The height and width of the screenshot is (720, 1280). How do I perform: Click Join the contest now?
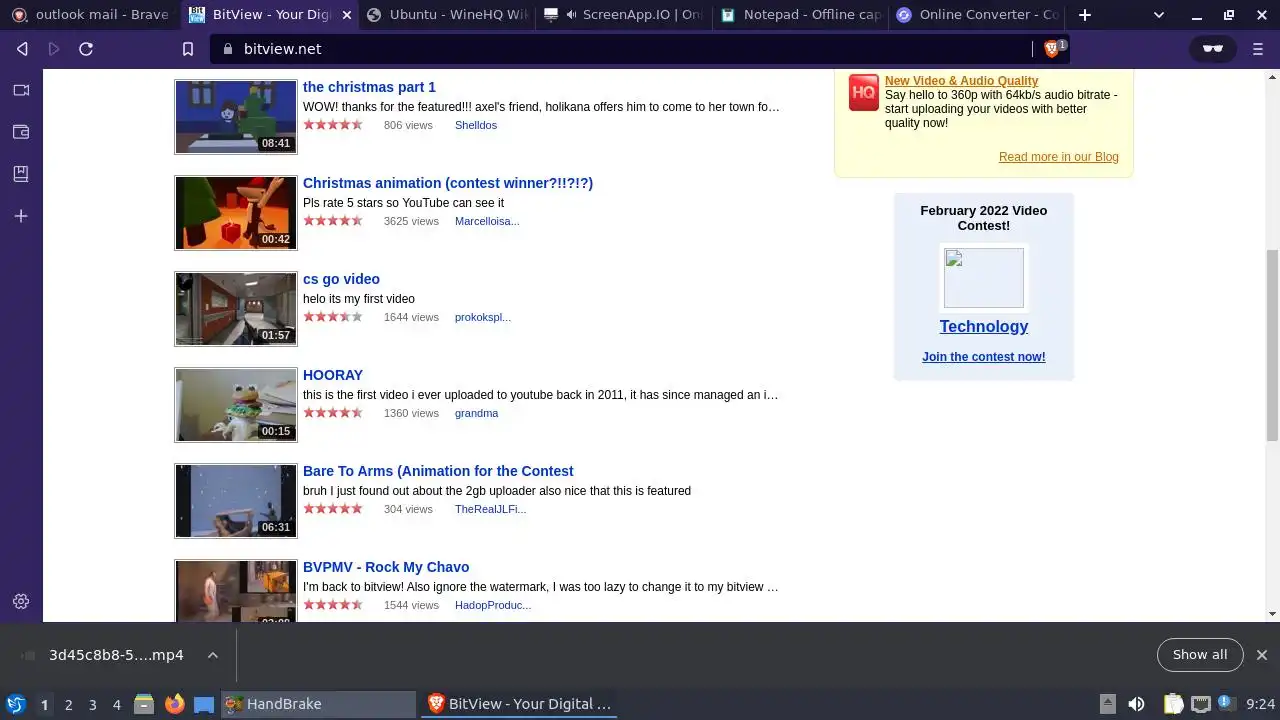click(984, 357)
